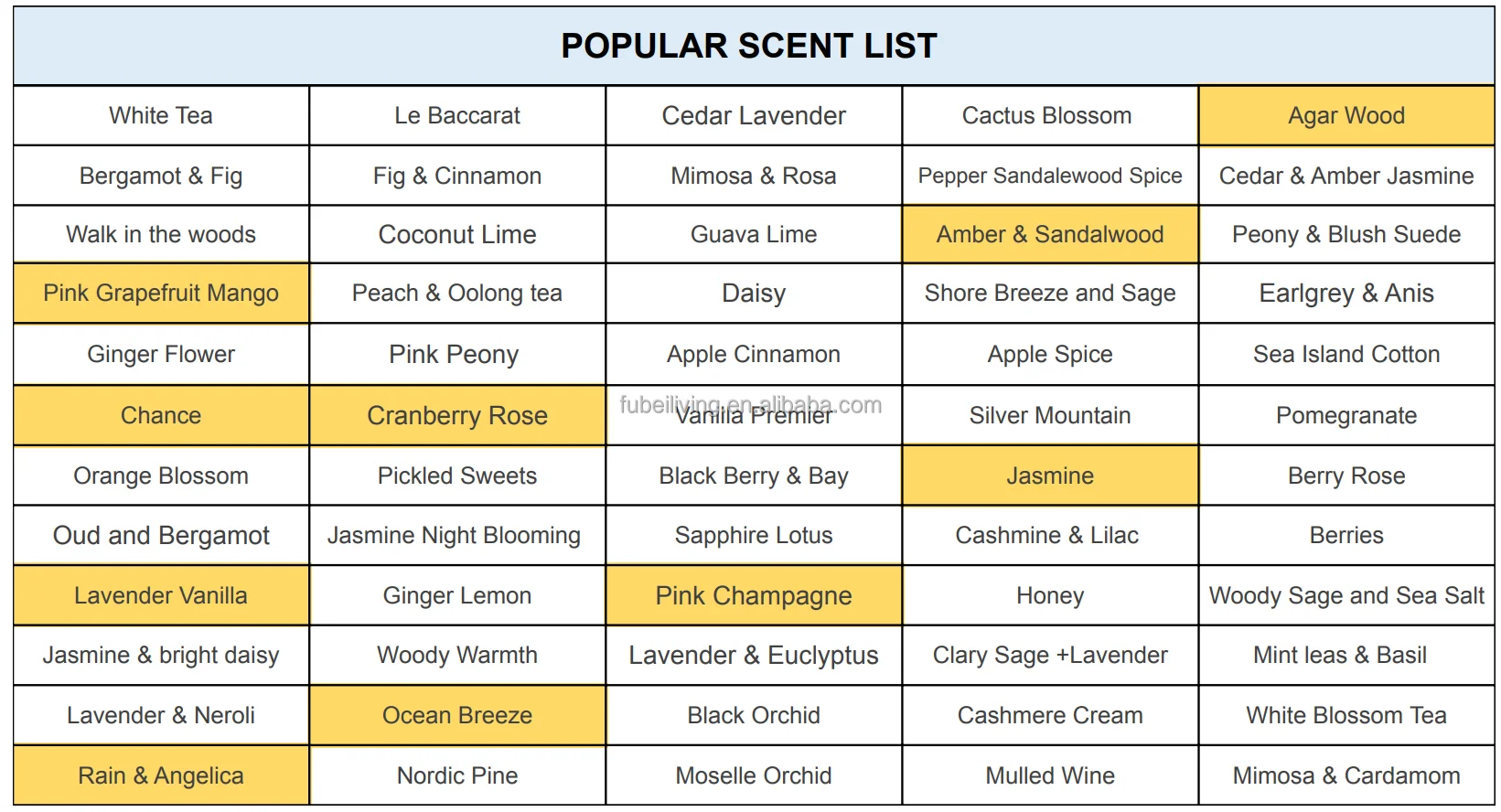The width and height of the screenshot is (1501, 812).
Task: Click the highlighted Agar Wood cell
Action: 1346,115
